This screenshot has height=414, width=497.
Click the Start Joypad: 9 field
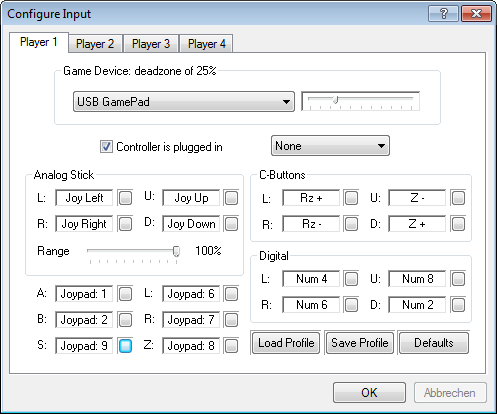coord(84,346)
